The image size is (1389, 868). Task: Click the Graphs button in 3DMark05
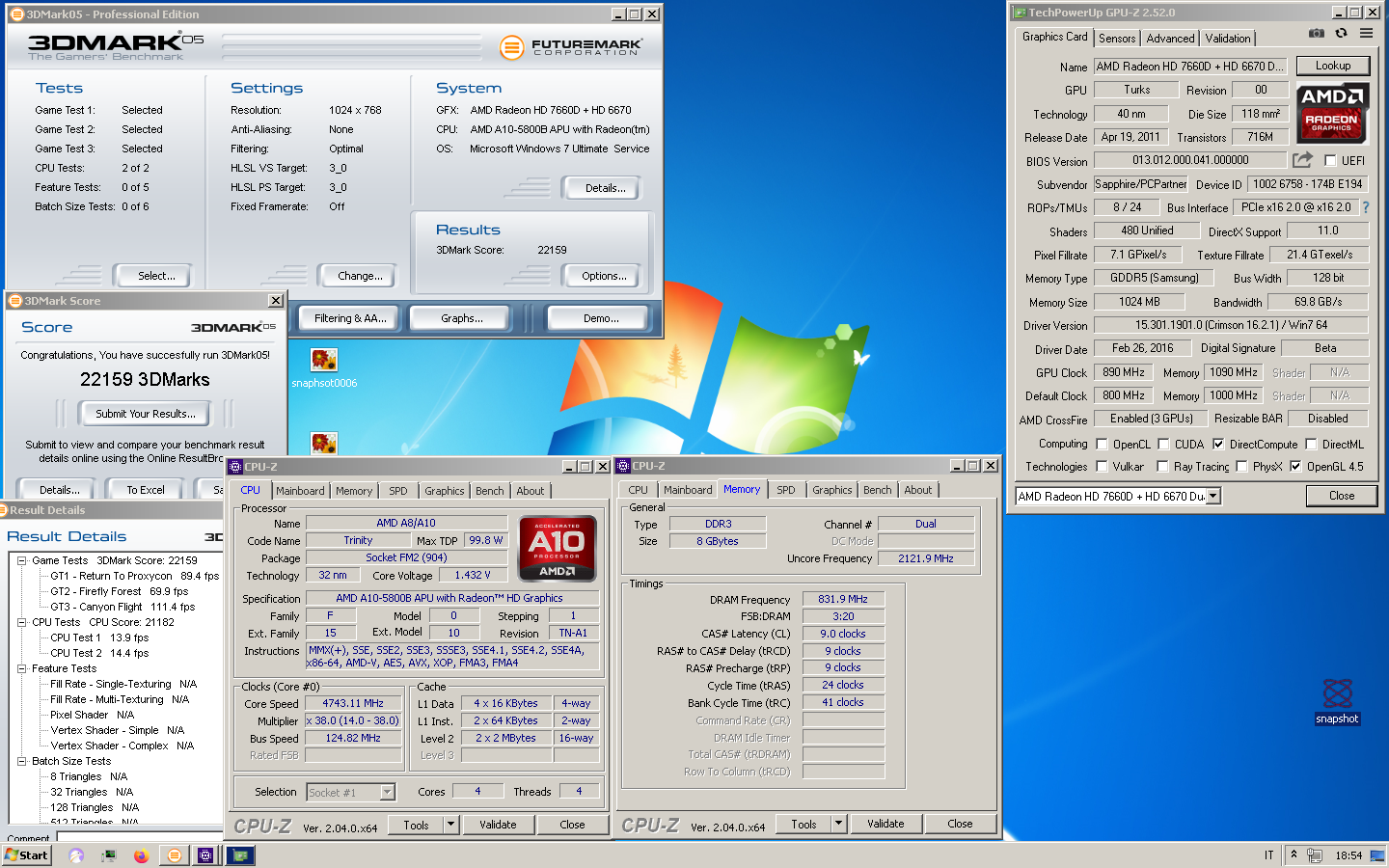pyautogui.click(x=462, y=318)
